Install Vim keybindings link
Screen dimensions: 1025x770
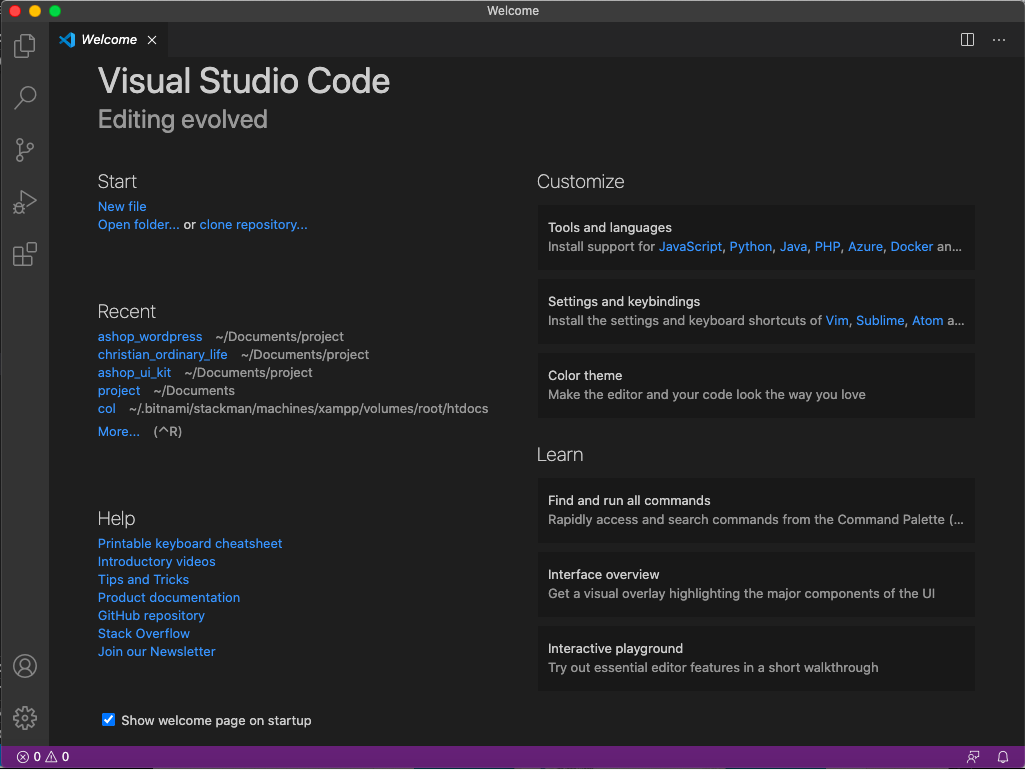[x=837, y=321]
